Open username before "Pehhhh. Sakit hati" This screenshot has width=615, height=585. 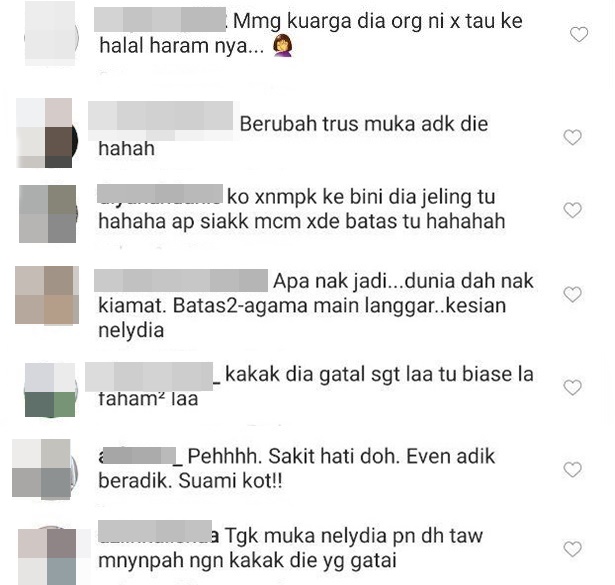click(x=140, y=457)
